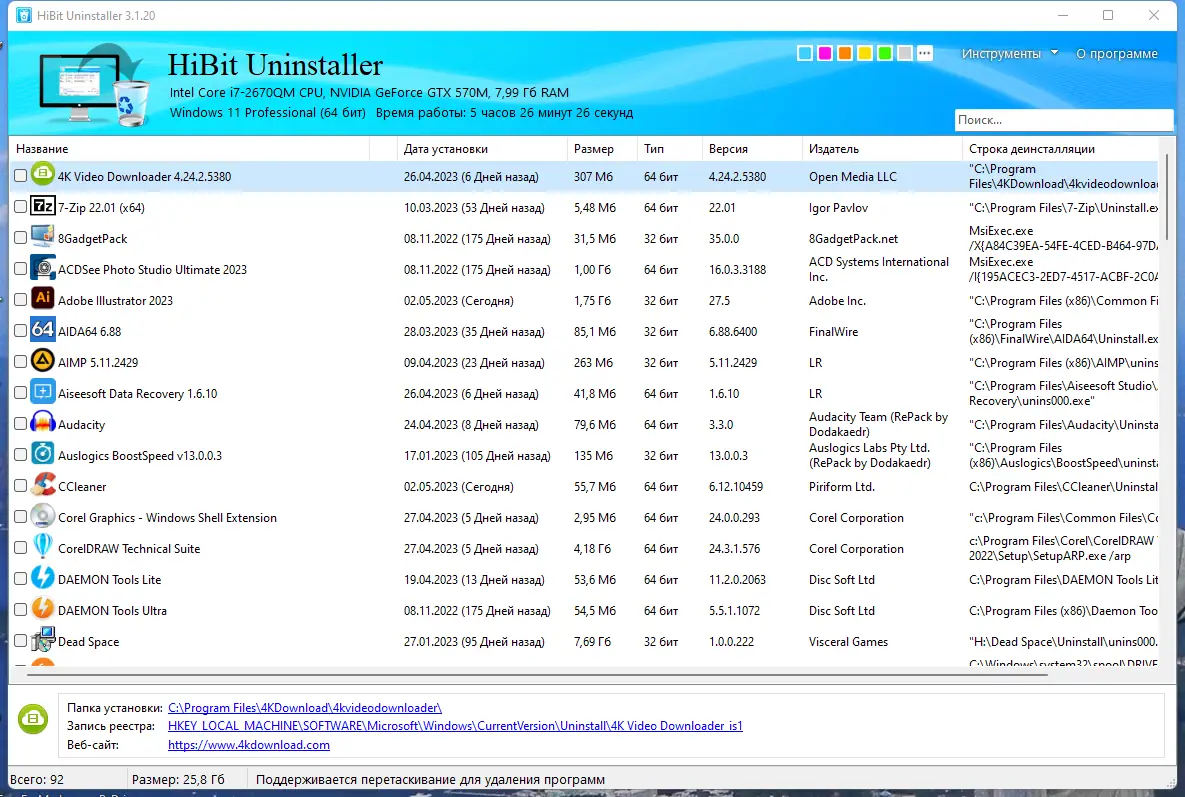Click the 4K Video Downloader app icon in list
The image size is (1185, 797).
(x=43, y=175)
